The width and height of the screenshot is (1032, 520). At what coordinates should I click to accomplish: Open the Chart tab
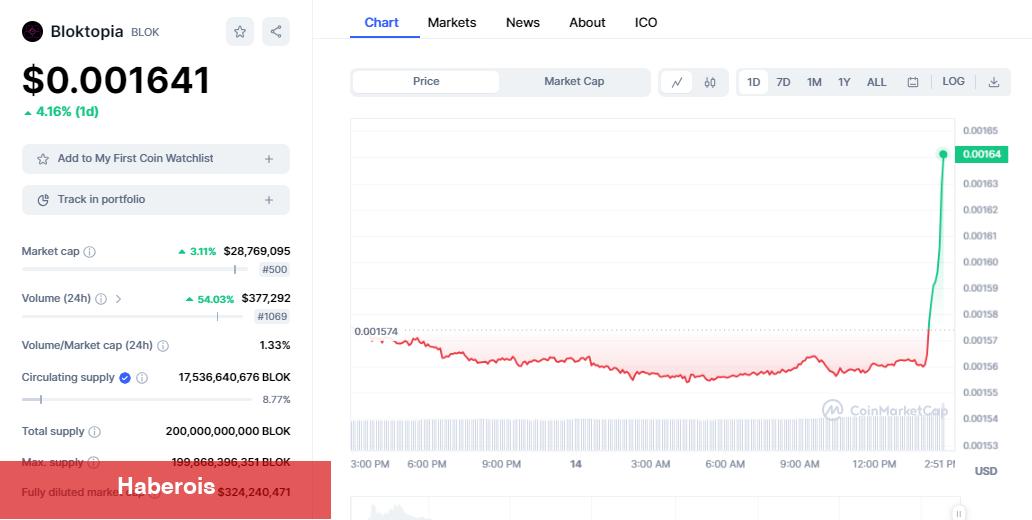click(382, 22)
